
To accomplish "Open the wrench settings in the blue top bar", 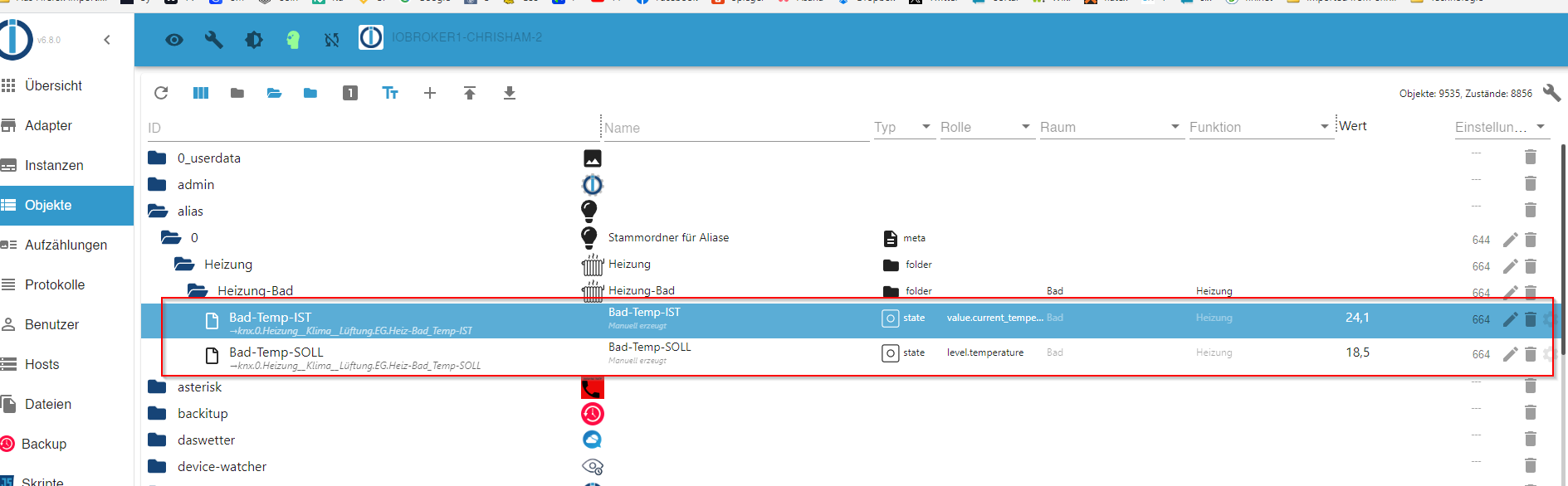I will (213, 40).
